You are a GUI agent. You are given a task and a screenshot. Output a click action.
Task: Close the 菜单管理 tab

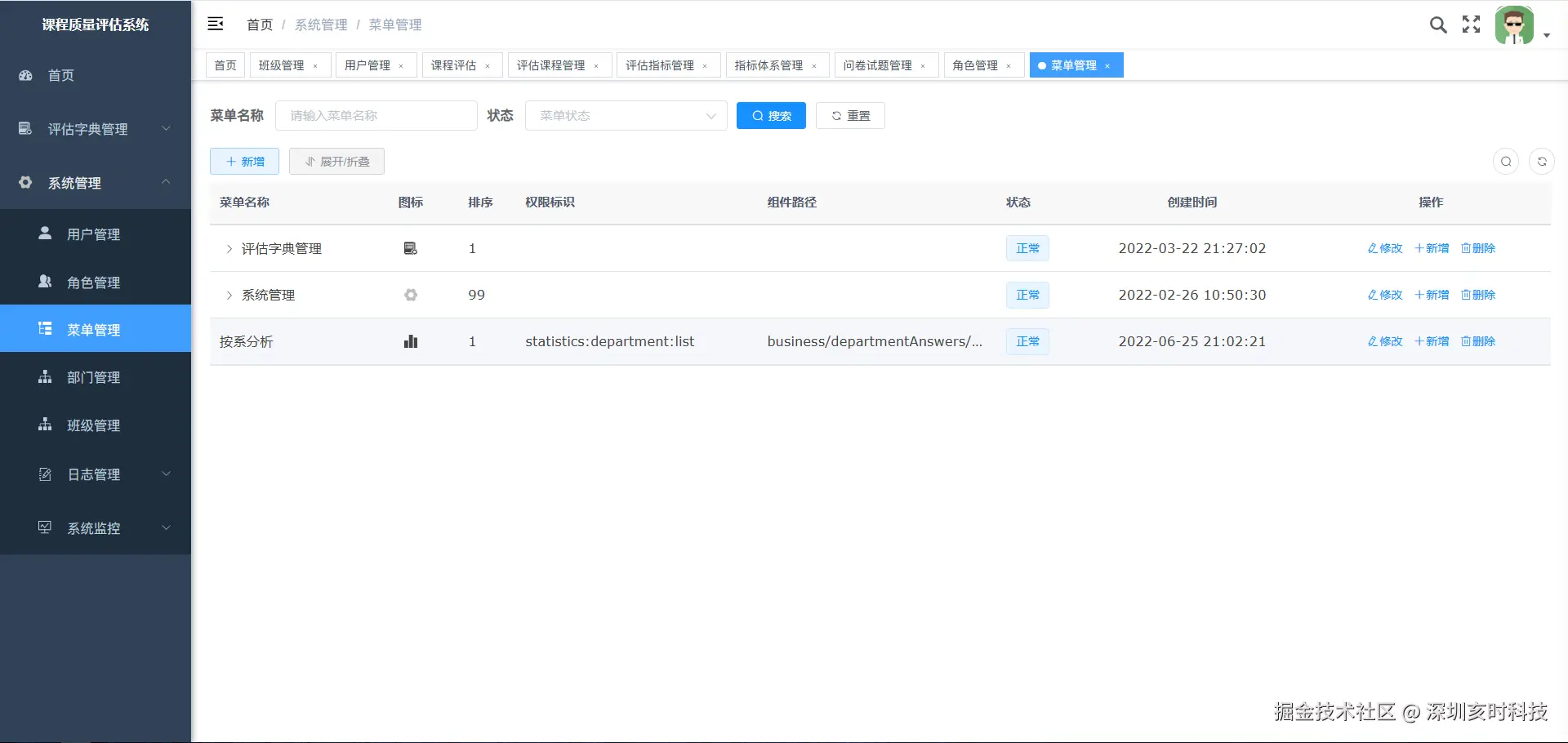pos(1107,66)
